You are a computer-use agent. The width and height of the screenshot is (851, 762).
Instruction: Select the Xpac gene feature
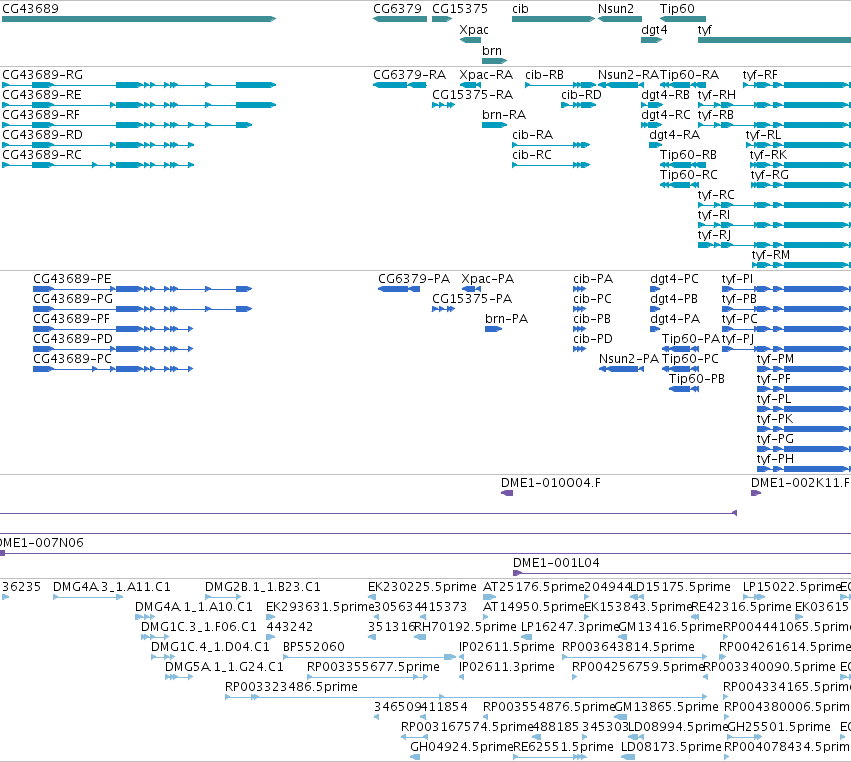coord(470,40)
